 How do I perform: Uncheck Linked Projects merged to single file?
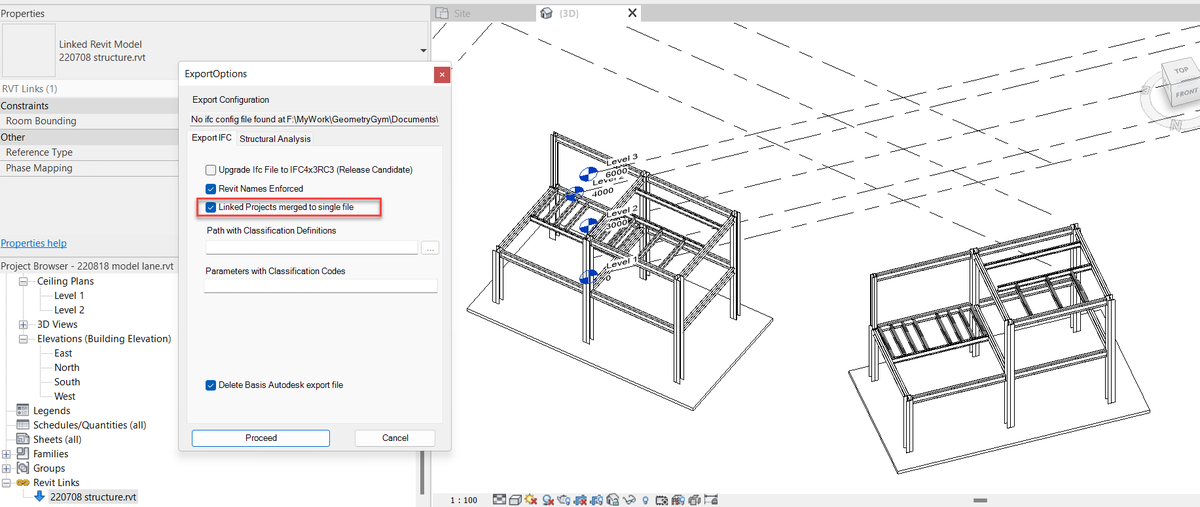click(x=211, y=208)
